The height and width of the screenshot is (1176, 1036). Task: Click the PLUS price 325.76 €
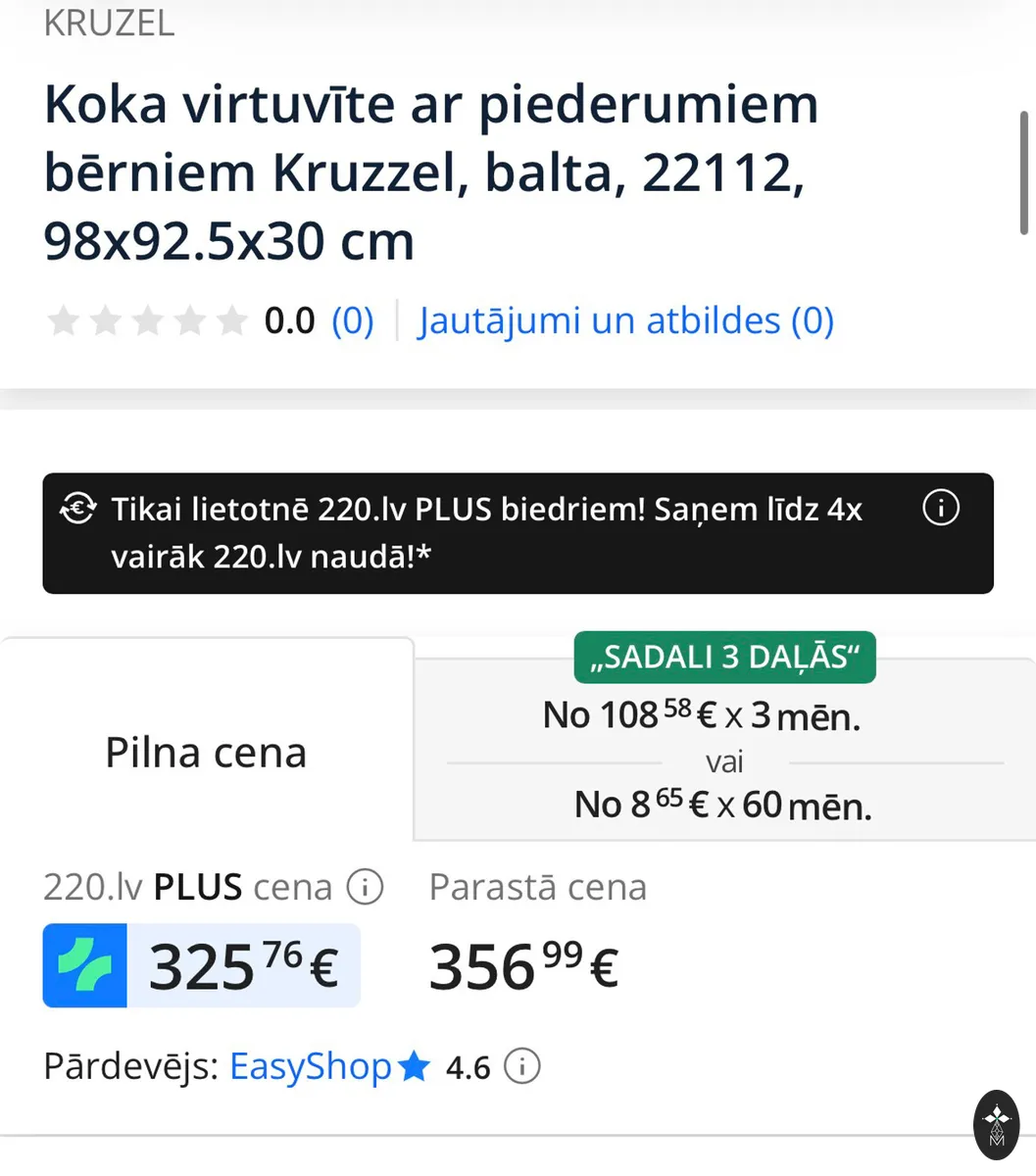[x=243, y=966]
